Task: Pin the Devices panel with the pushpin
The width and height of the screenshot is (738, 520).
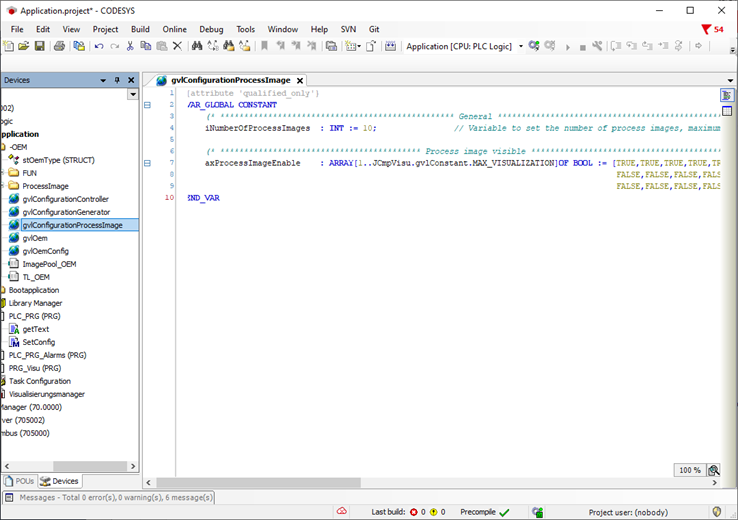Action: coord(117,80)
